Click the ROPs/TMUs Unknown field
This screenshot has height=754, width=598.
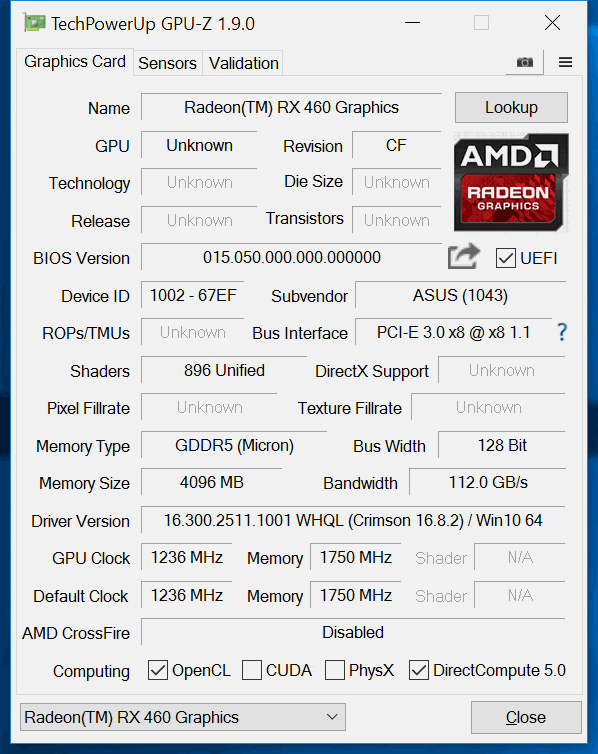193,332
